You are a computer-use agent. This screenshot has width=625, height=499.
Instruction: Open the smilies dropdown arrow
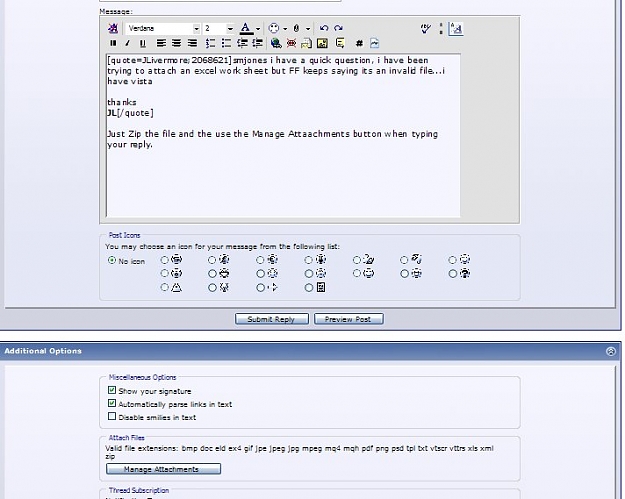(x=285, y=29)
